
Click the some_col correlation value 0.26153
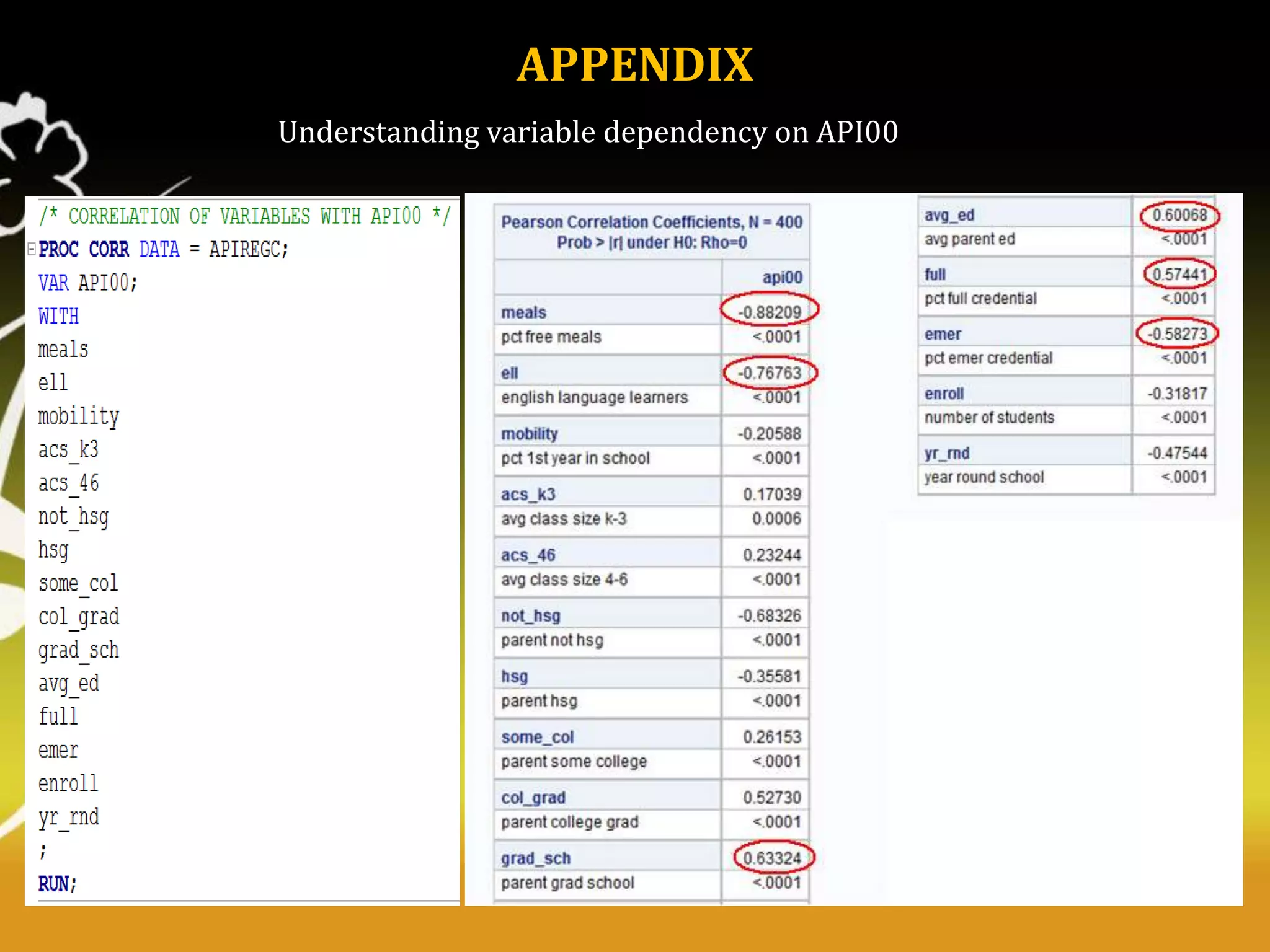click(772, 737)
